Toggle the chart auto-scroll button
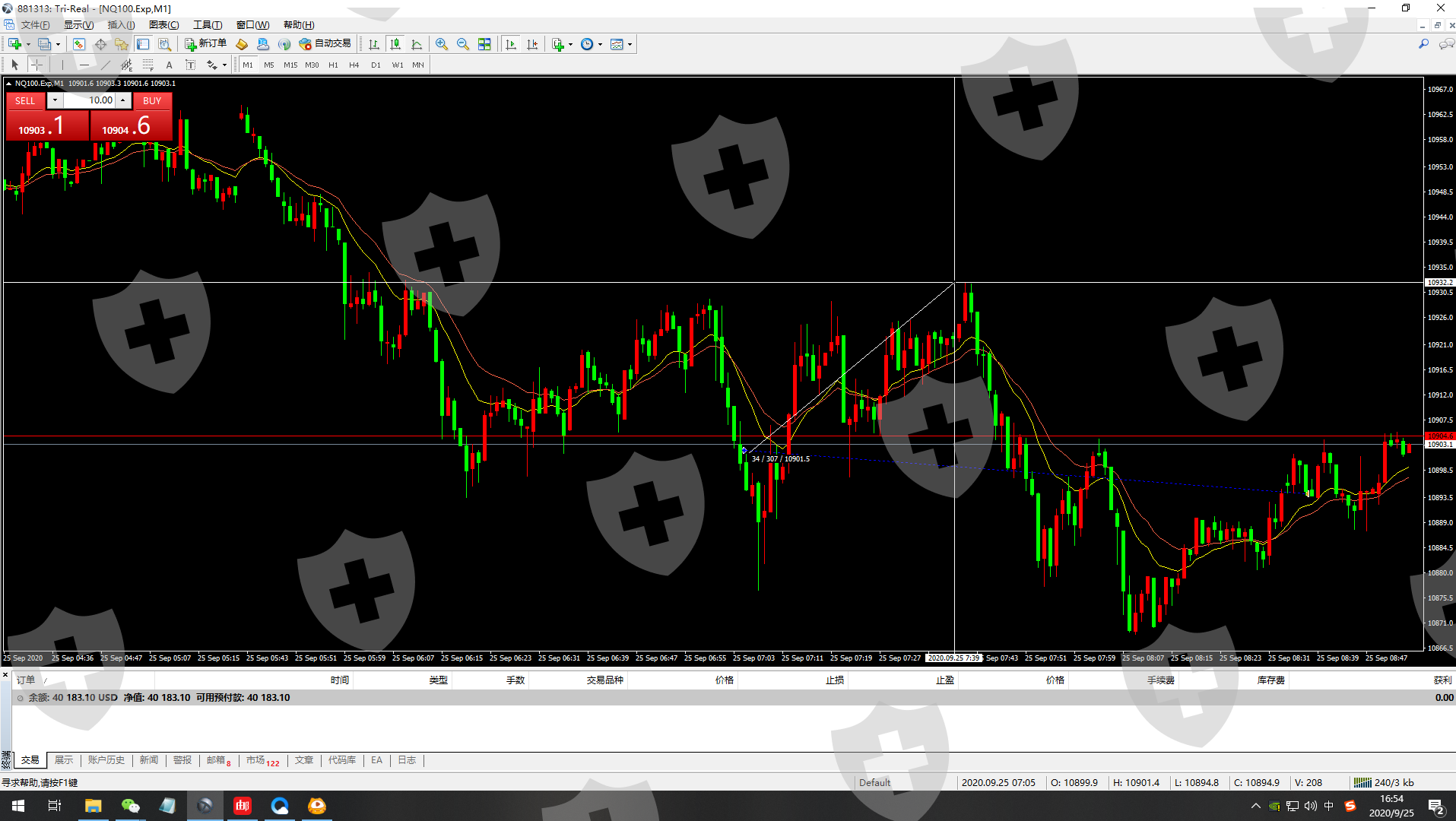The height and width of the screenshot is (821, 1456). point(511,44)
